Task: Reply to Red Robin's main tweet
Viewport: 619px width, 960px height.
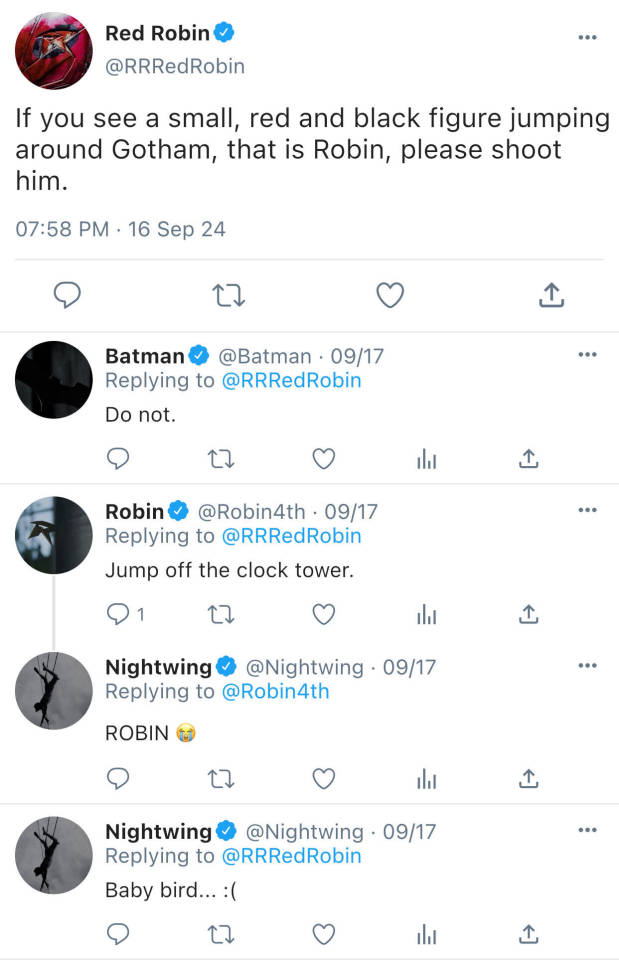Action: tap(67, 295)
